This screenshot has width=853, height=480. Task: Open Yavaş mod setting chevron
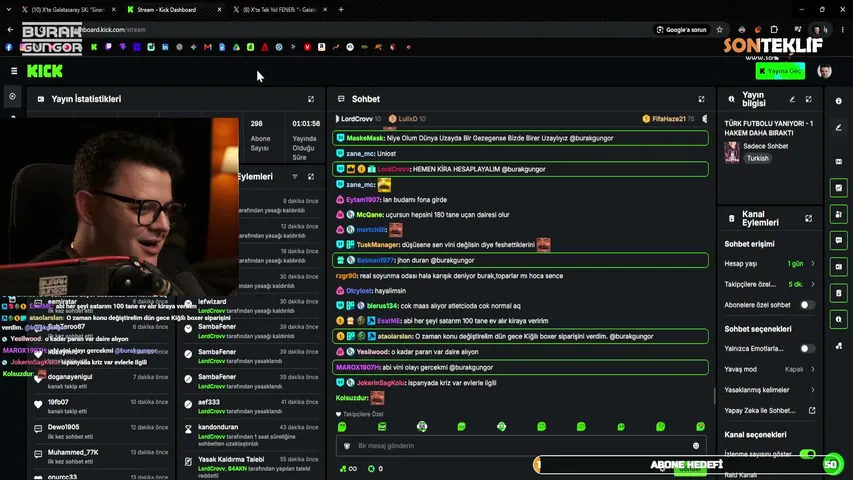click(x=813, y=369)
